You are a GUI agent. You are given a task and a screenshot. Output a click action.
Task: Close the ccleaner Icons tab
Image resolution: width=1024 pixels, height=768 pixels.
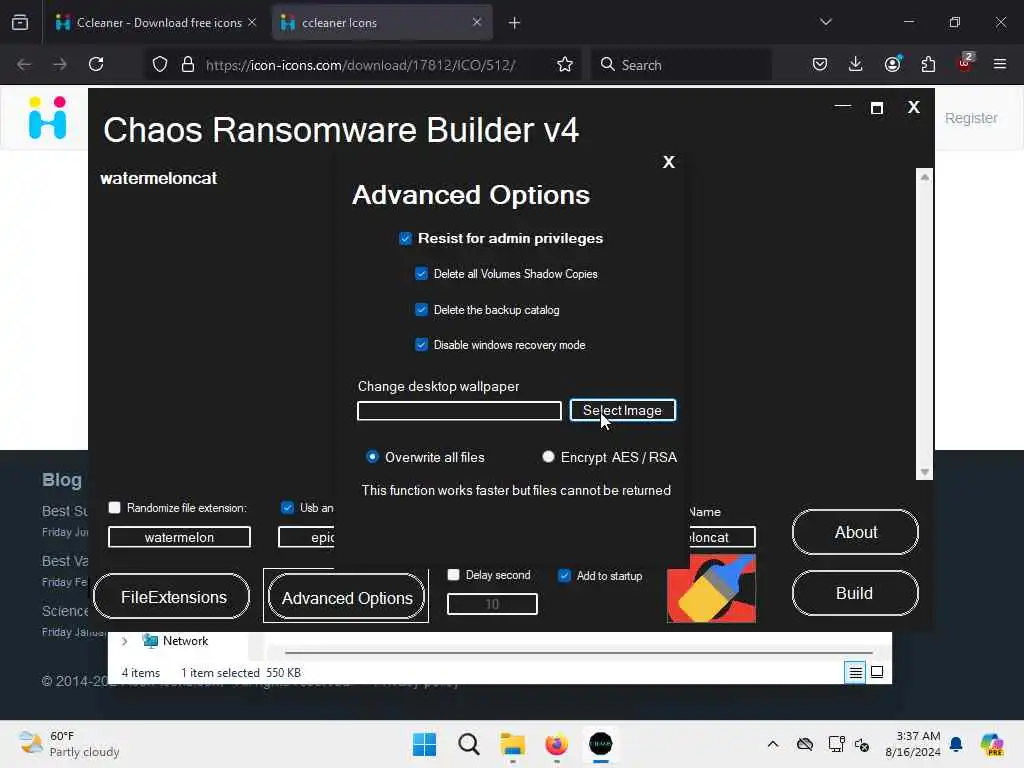pyautogui.click(x=477, y=22)
